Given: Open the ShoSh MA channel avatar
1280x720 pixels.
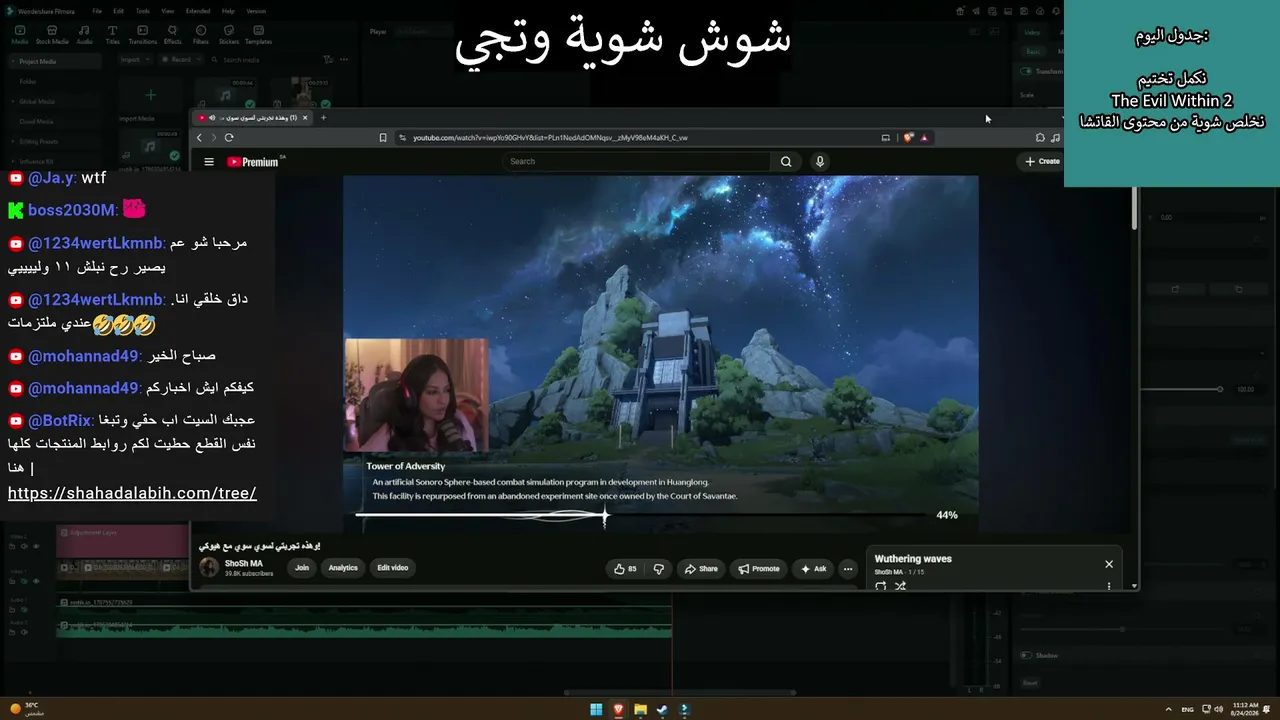Looking at the screenshot, I should click(x=209, y=568).
